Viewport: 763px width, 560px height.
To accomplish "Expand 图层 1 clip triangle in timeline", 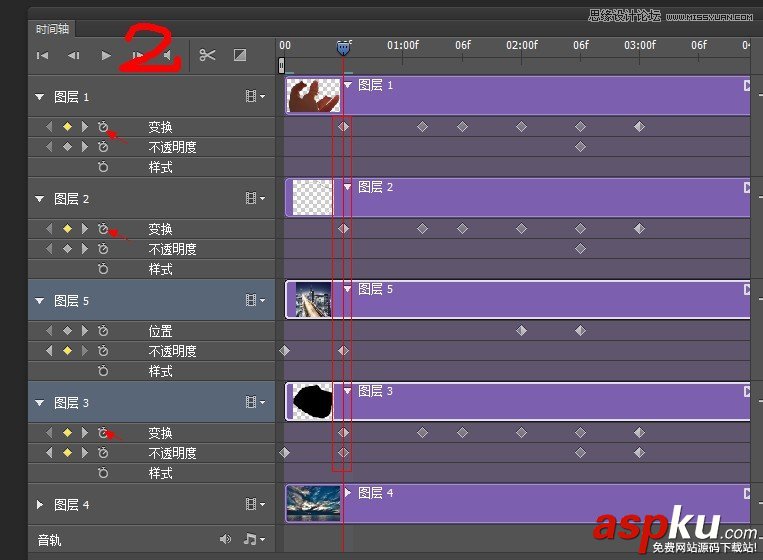I will [x=347, y=85].
